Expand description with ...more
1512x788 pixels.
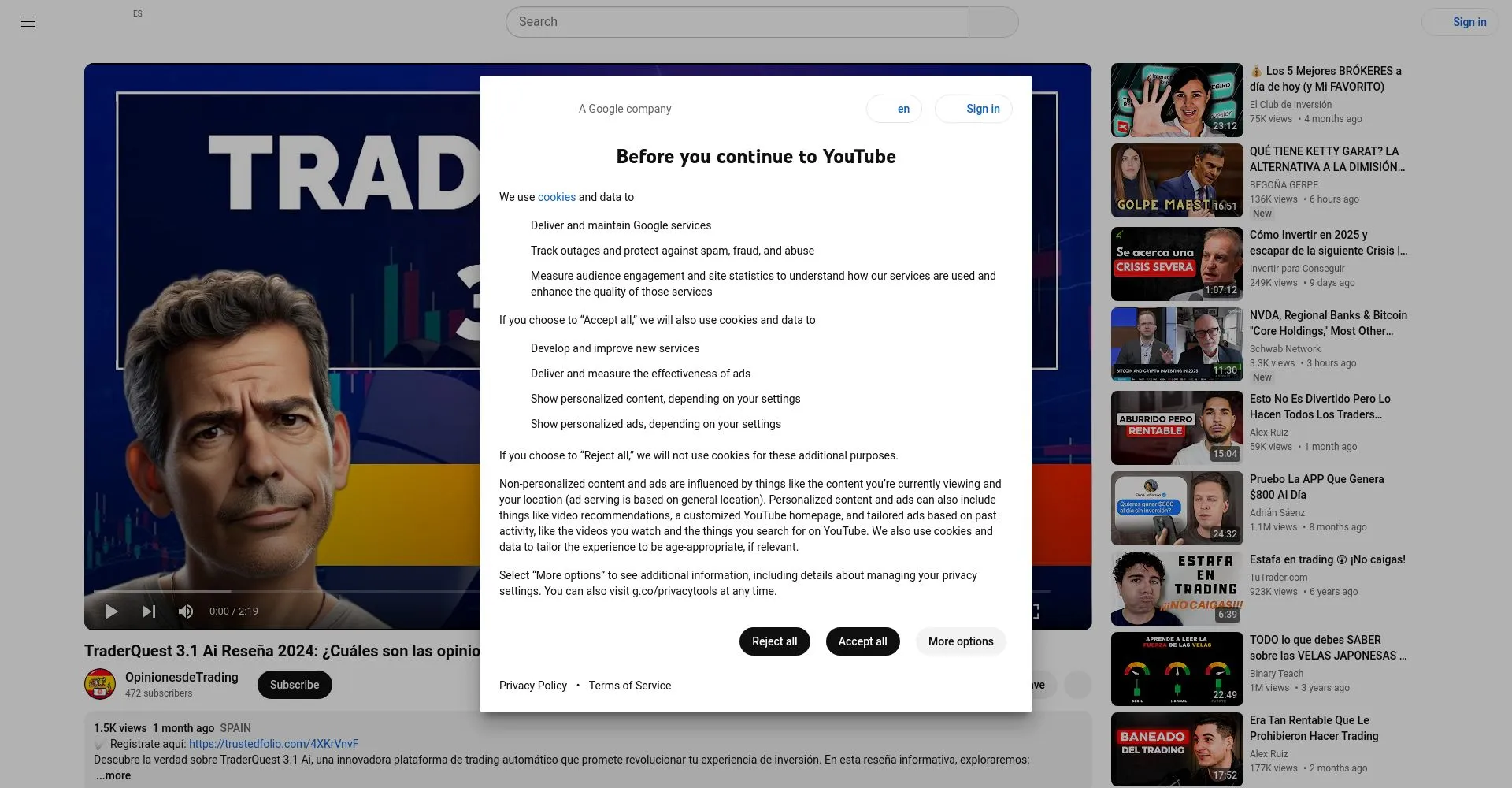click(113, 775)
